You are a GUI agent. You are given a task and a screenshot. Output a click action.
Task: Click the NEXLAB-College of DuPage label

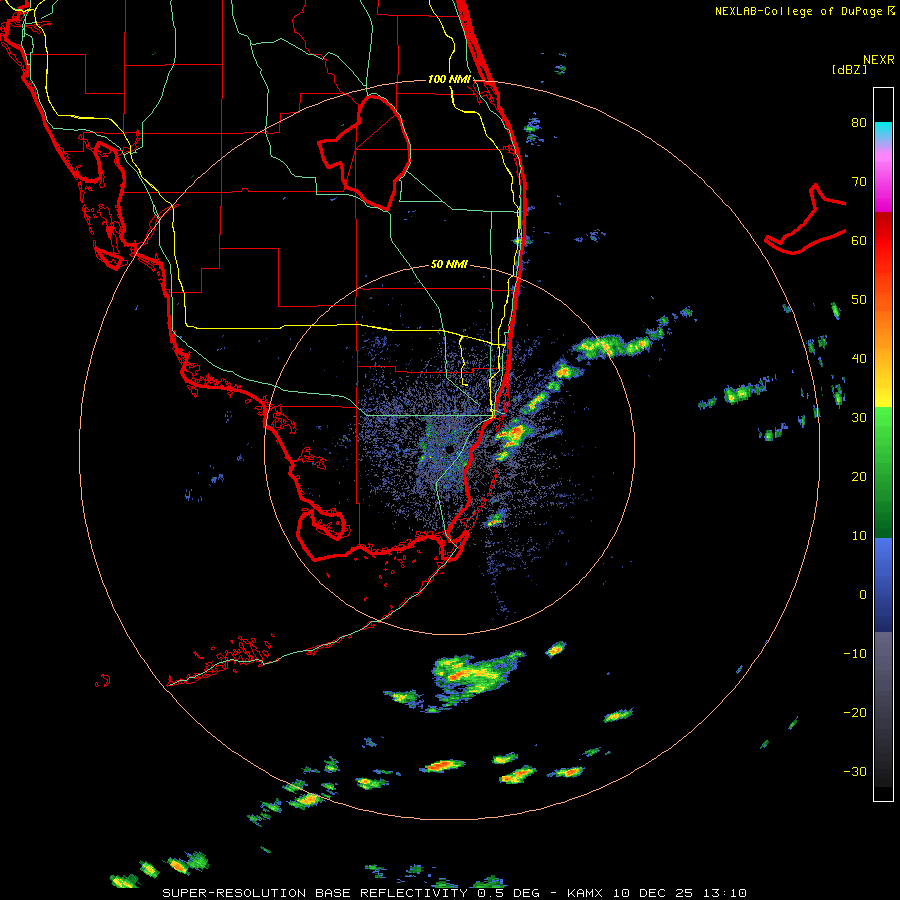(x=799, y=11)
